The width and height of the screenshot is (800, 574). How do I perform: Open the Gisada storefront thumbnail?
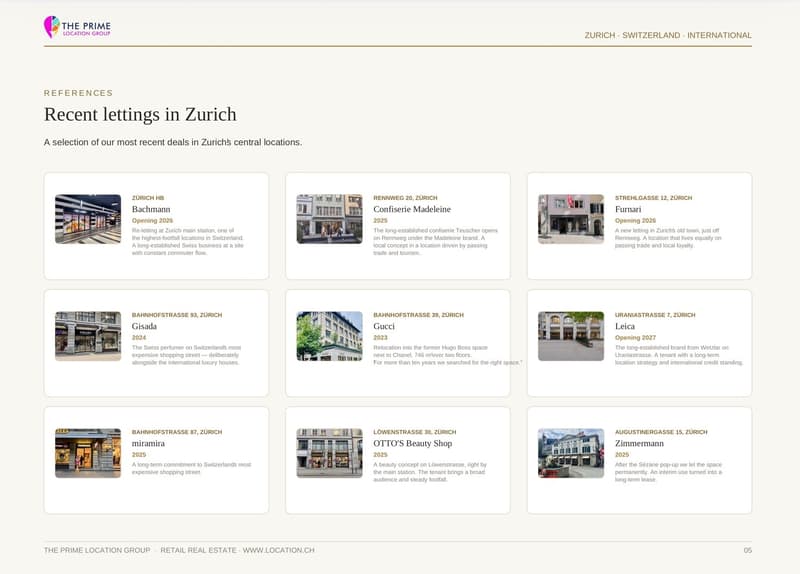pyautogui.click(x=88, y=336)
